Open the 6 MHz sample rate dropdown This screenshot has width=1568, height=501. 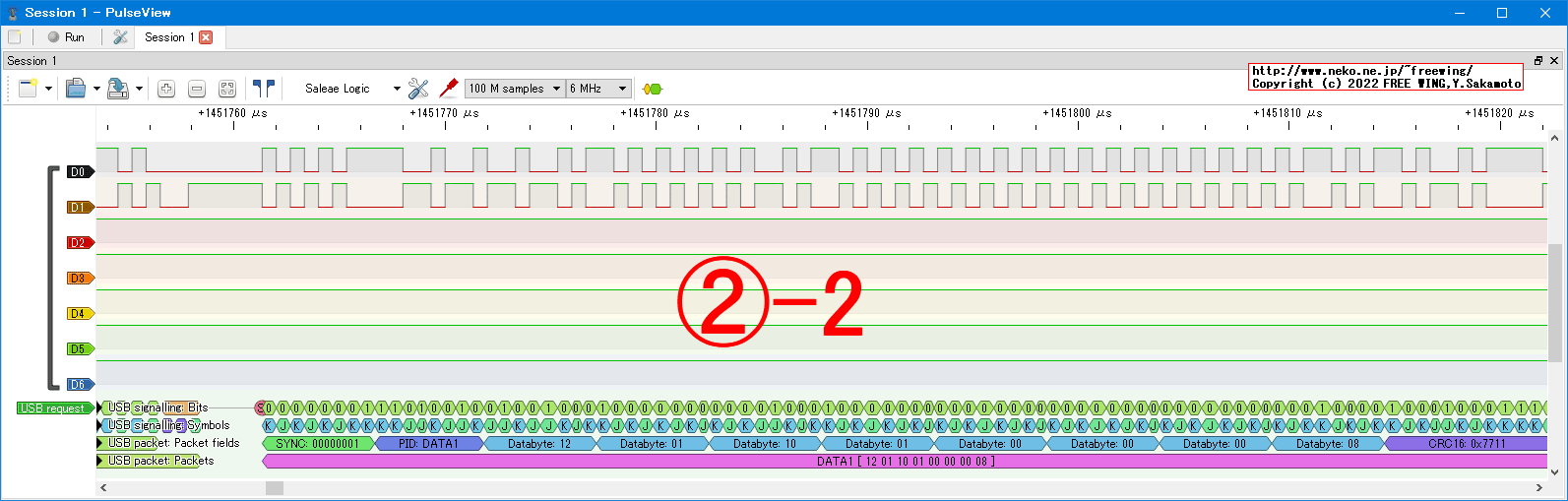tap(598, 89)
